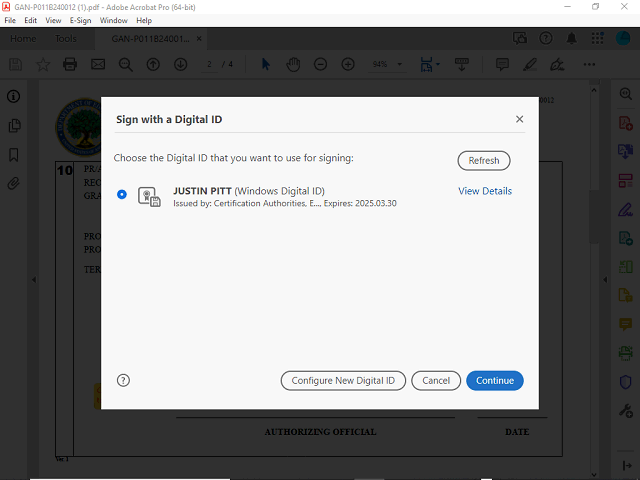Image resolution: width=640 pixels, height=480 pixels.
Task: Open the user profile avatar
Action: coord(623,38)
